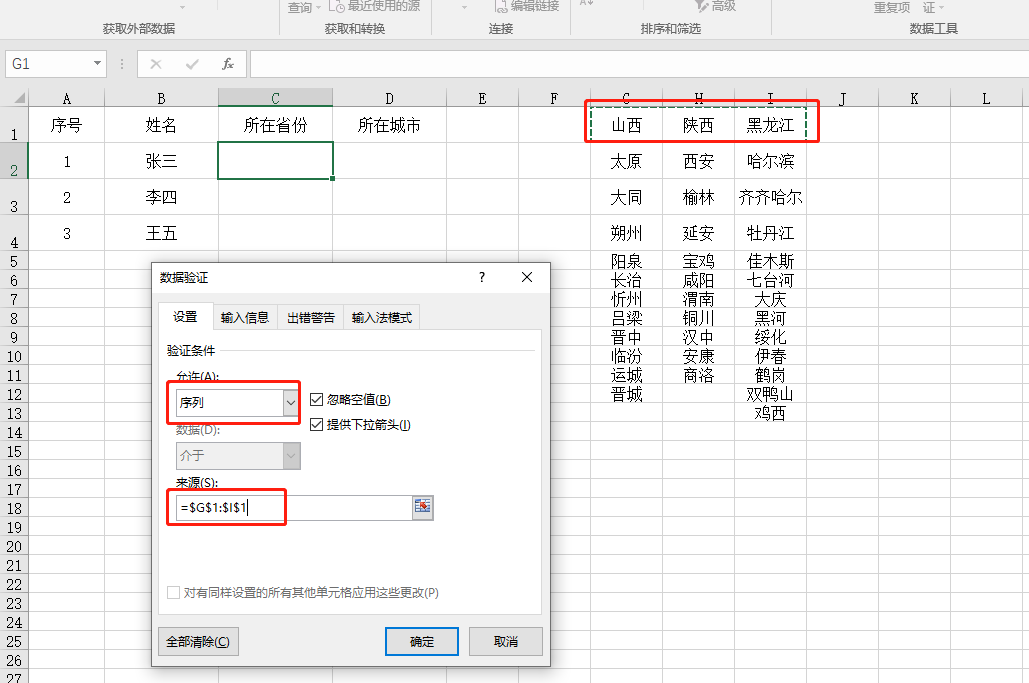1029x683 pixels.
Task: Click the 全部清除 button
Action: click(198, 641)
